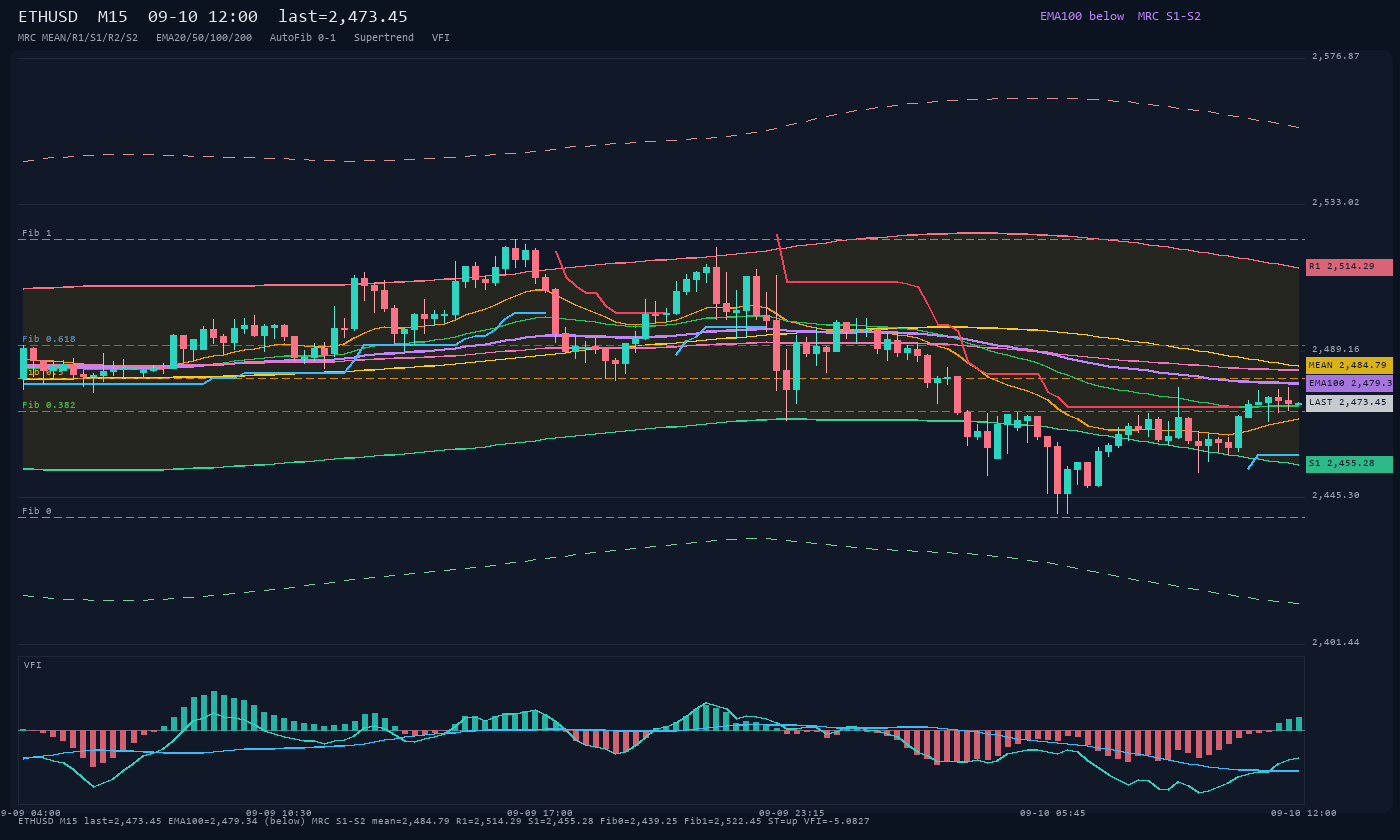Click the 2,401.44 price axis label
The width and height of the screenshot is (1400, 840).
(1336, 642)
